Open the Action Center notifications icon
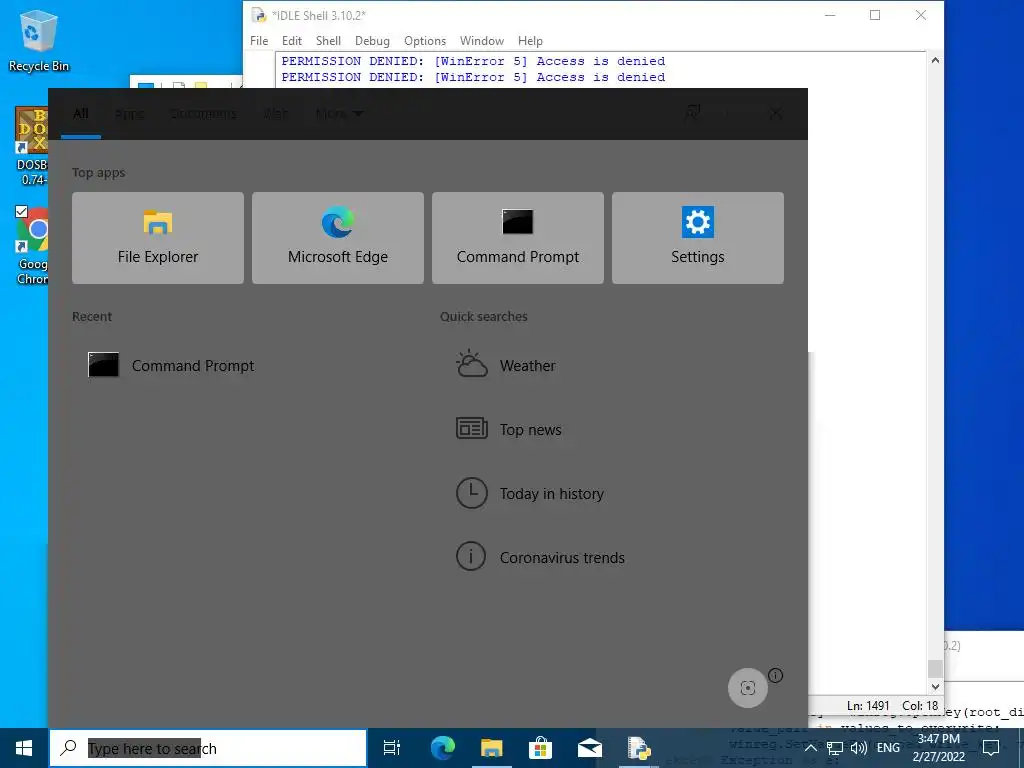The width and height of the screenshot is (1024, 768). tap(991, 748)
